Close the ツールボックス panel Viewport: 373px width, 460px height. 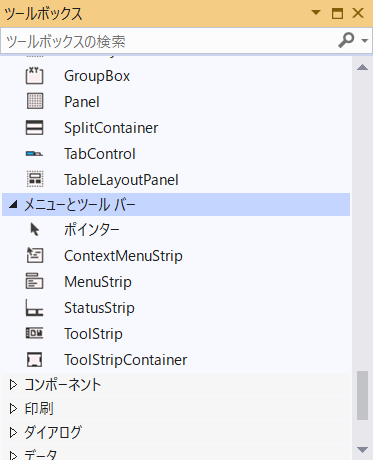coord(358,13)
